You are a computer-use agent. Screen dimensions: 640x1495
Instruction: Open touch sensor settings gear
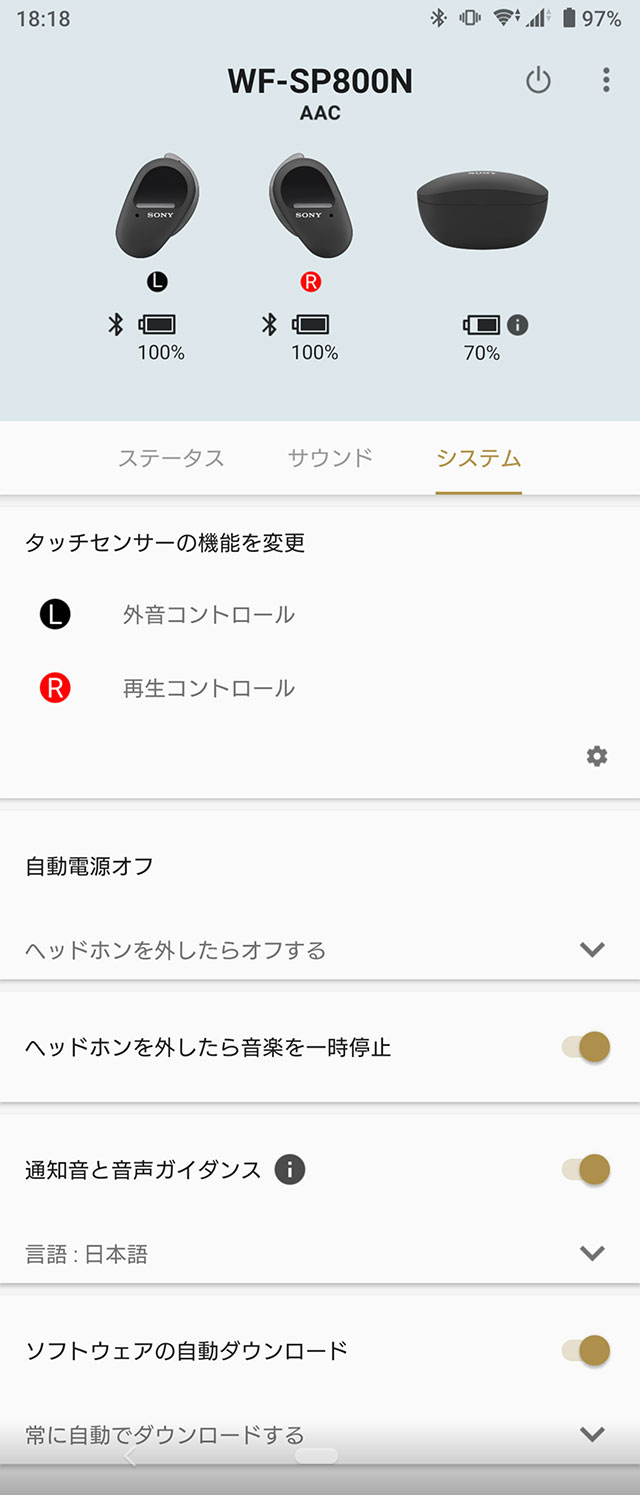[x=597, y=757]
